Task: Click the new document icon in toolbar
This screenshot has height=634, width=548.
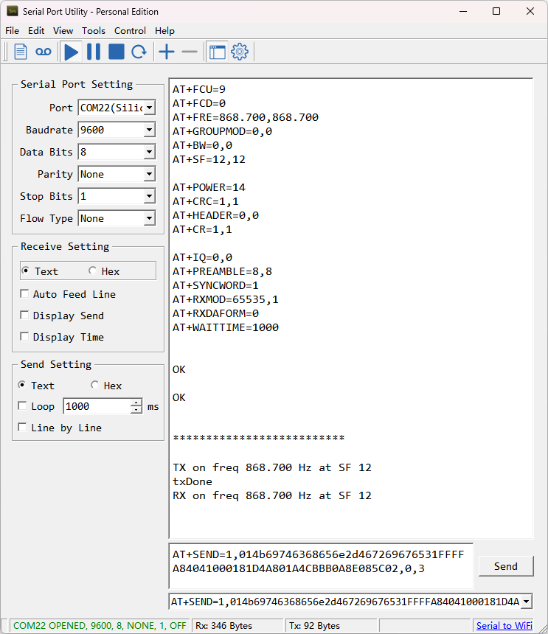Action: [20, 52]
